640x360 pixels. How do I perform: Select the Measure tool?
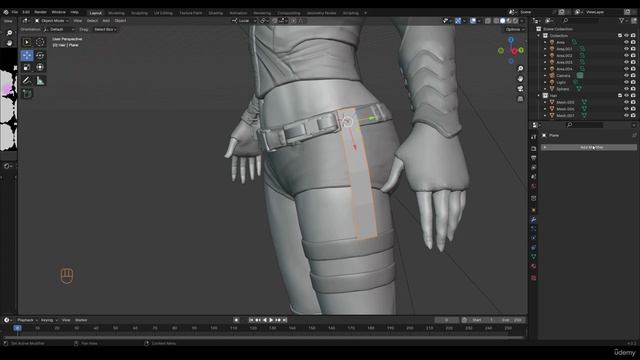click(x=40, y=81)
